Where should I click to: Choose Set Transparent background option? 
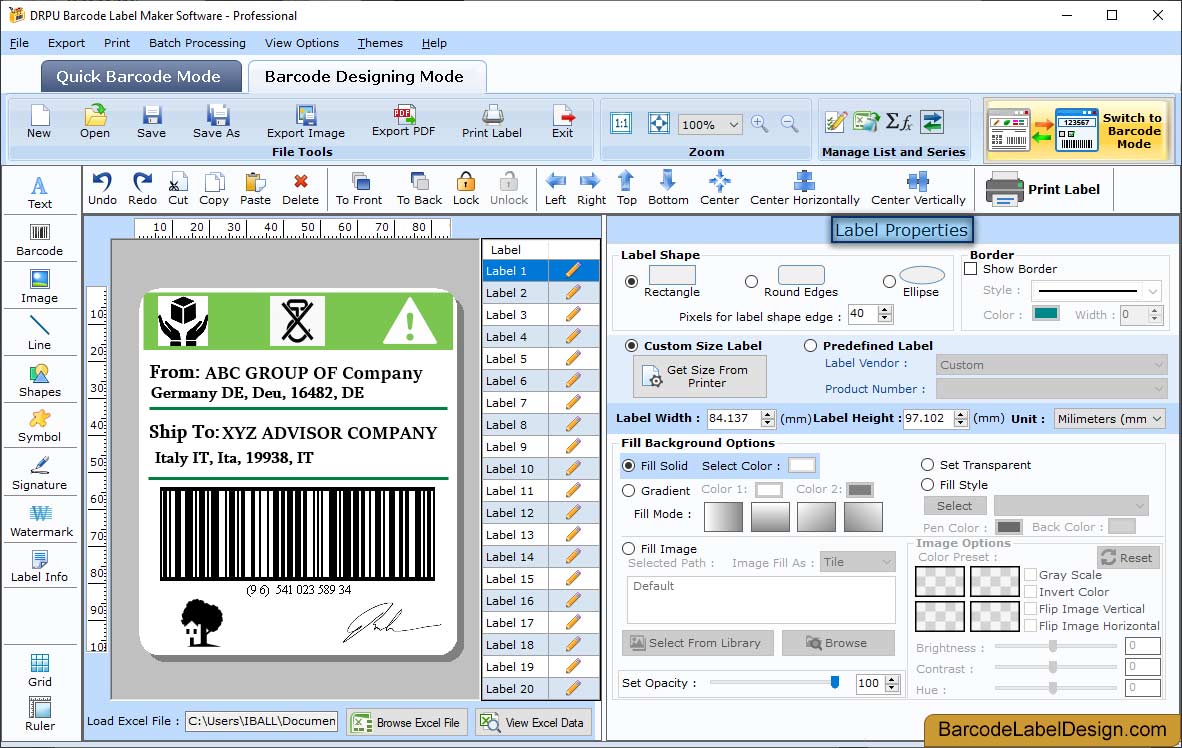coord(927,464)
